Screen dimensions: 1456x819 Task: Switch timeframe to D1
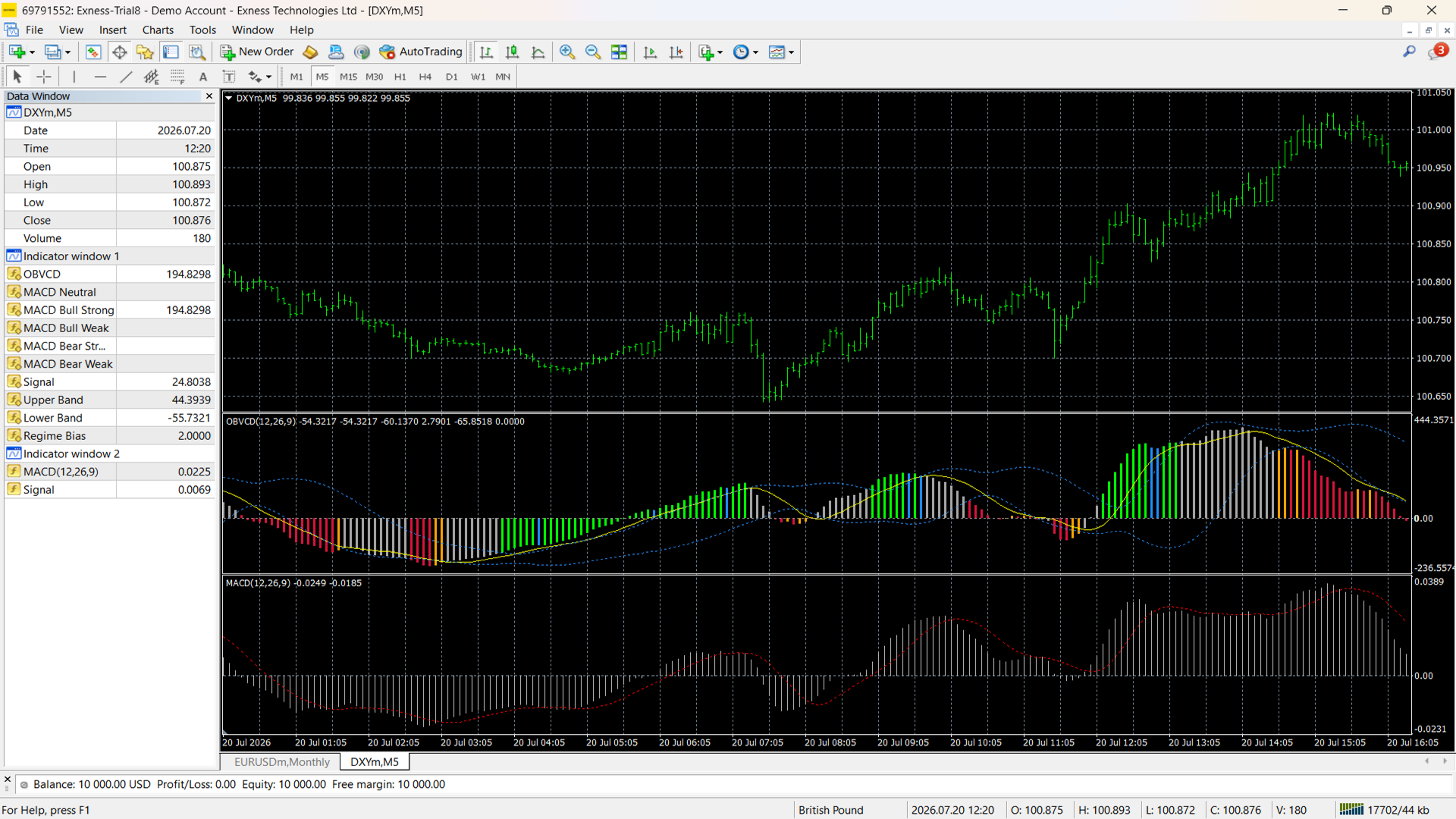[x=452, y=77]
